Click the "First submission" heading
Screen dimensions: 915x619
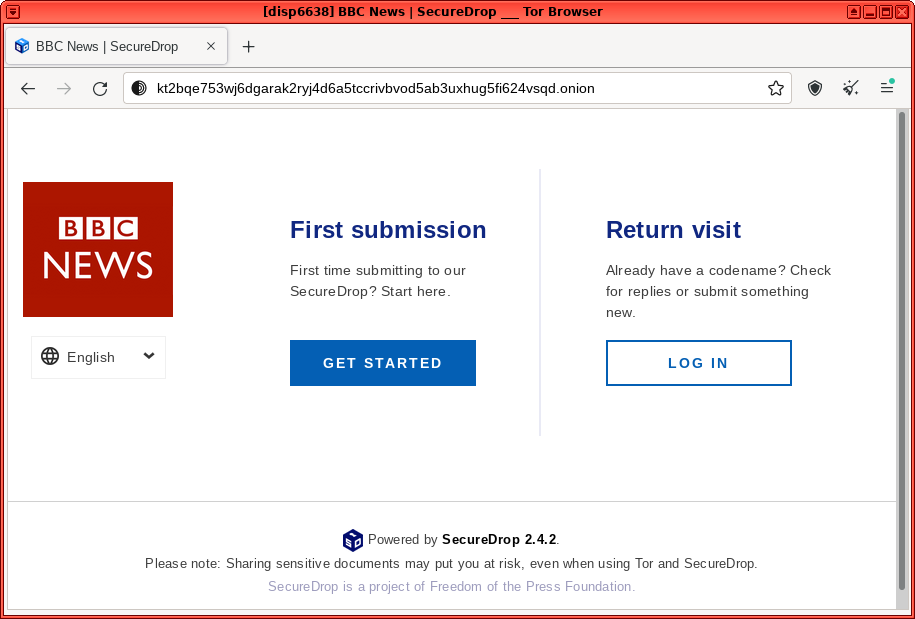(x=388, y=230)
